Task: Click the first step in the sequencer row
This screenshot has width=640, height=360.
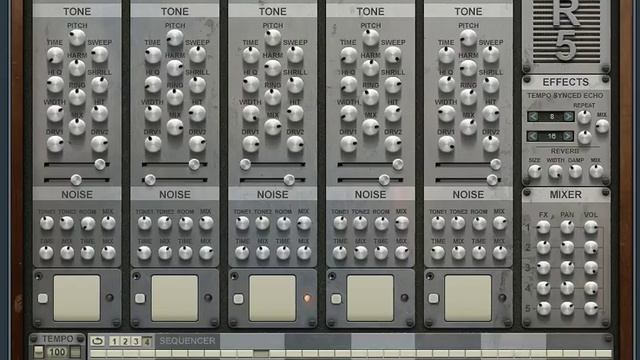Action: point(98,353)
